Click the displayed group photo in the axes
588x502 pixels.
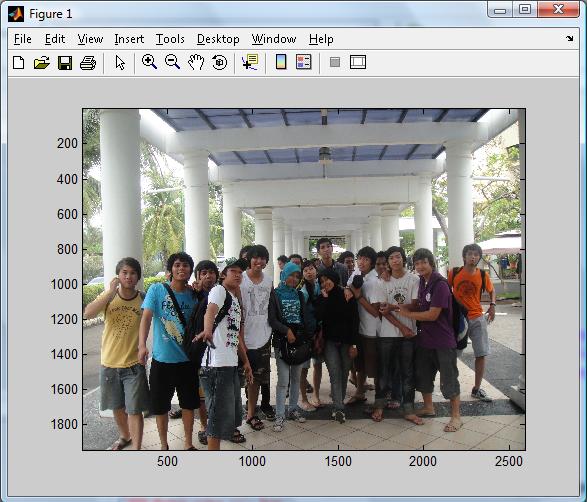click(x=304, y=279)
